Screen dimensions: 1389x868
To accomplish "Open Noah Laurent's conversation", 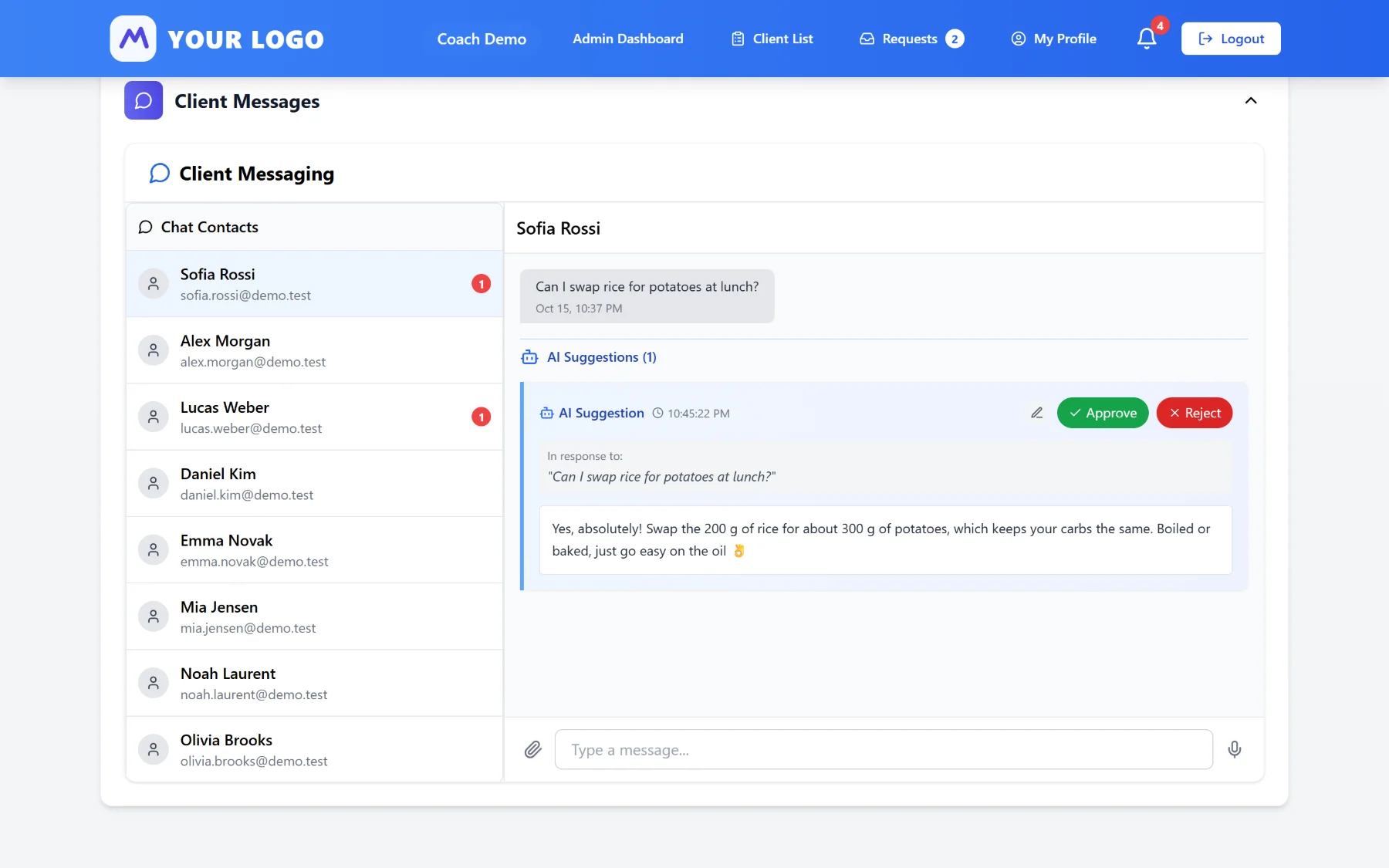I will pyautogui.click(x=315, y=683).
